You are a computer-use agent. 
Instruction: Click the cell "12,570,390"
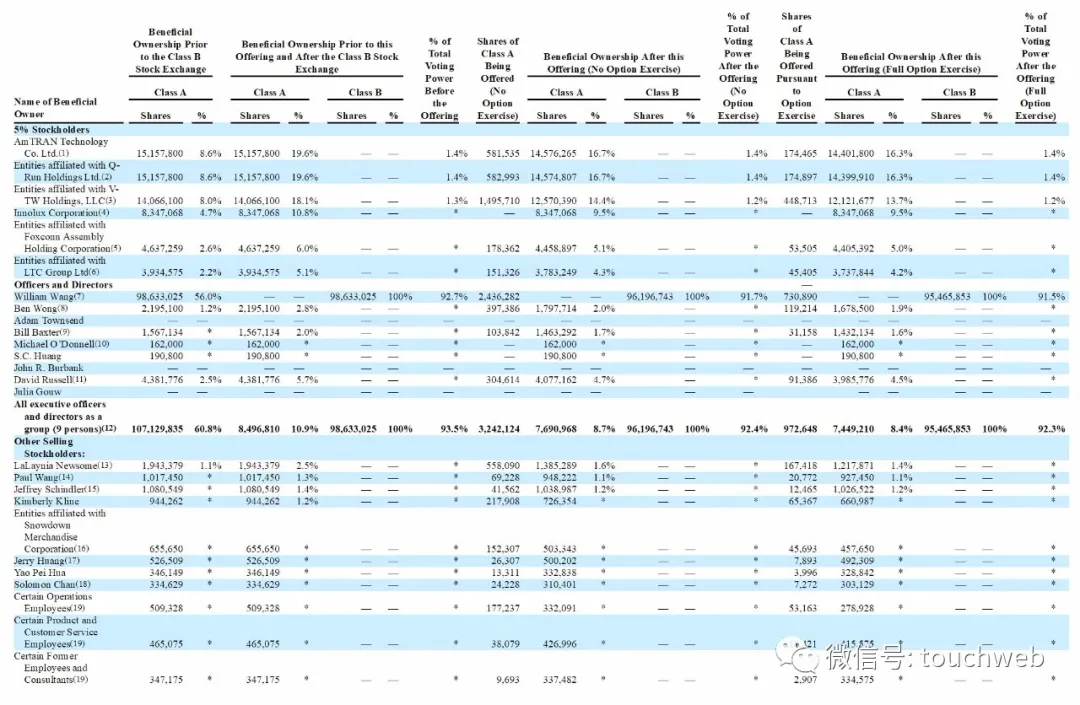[x=554, y=201]
